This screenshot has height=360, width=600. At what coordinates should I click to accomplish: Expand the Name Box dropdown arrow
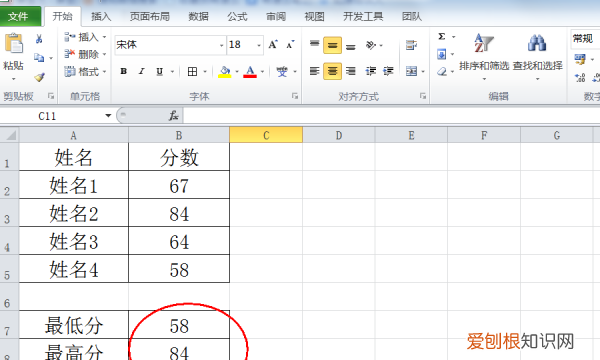pos(108,116)
